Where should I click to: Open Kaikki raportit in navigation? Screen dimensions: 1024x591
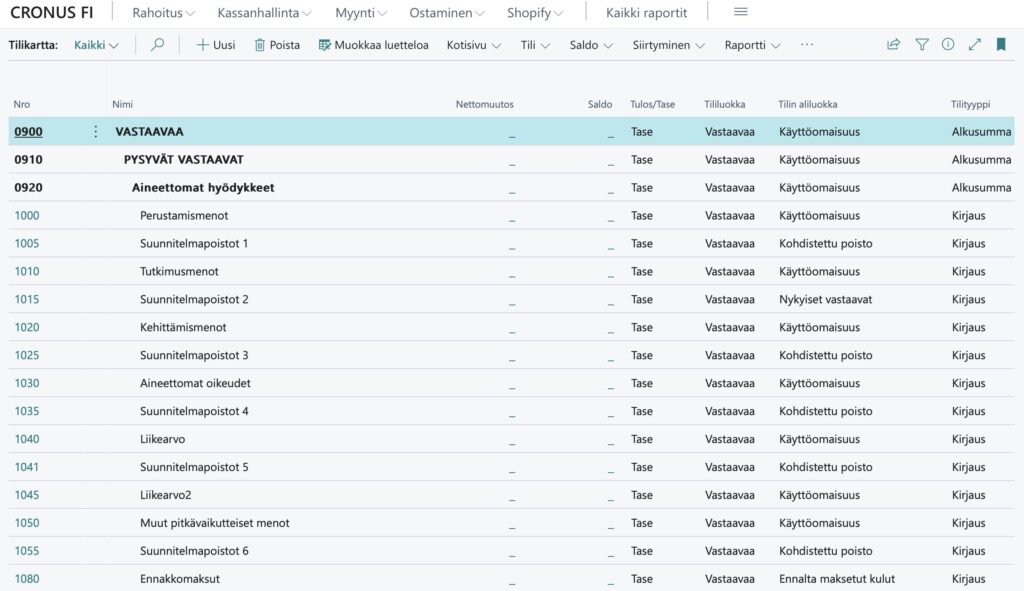pos(646,13)
